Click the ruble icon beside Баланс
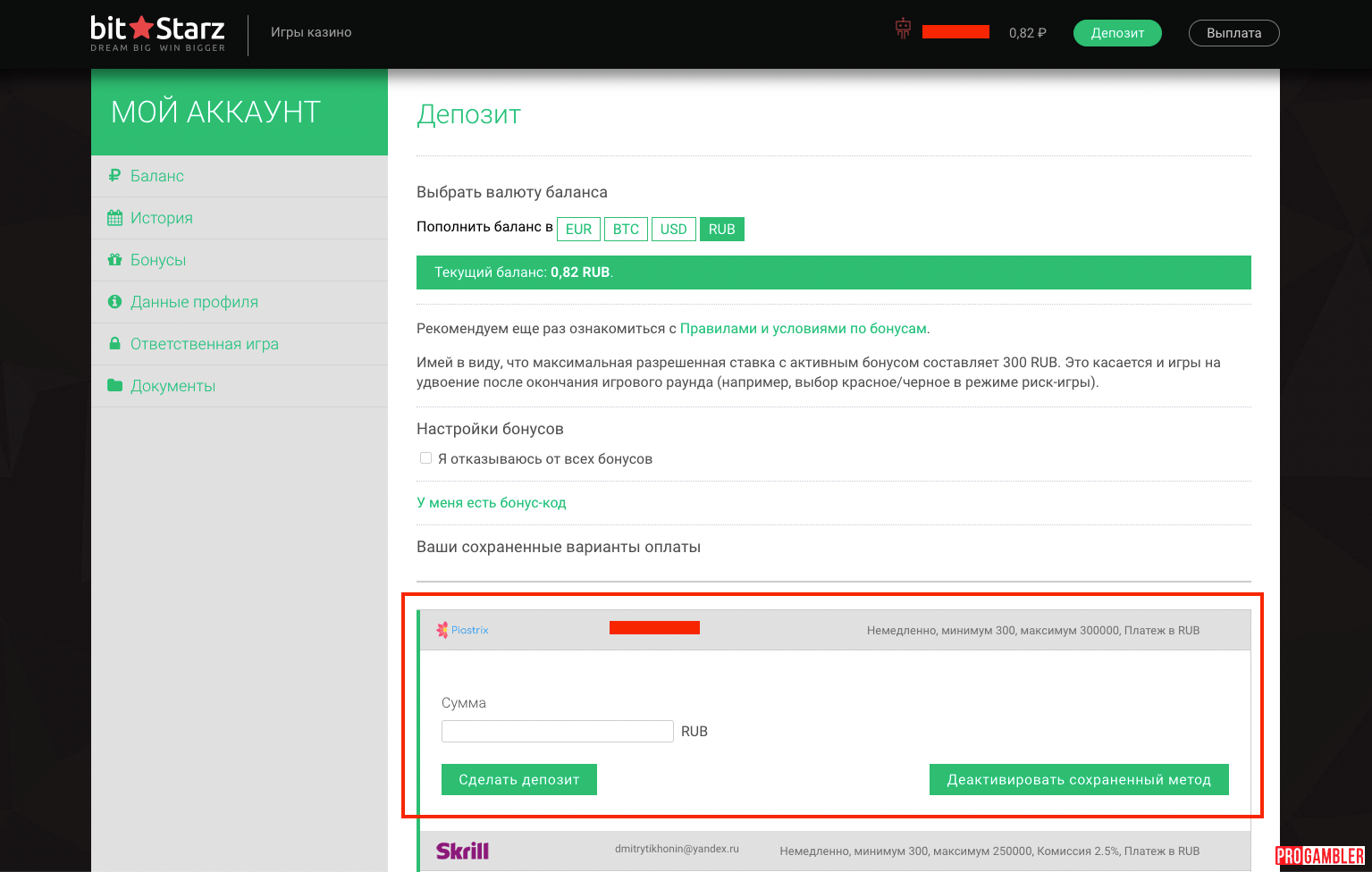1372x872 pixels. (x=114, y=176)
